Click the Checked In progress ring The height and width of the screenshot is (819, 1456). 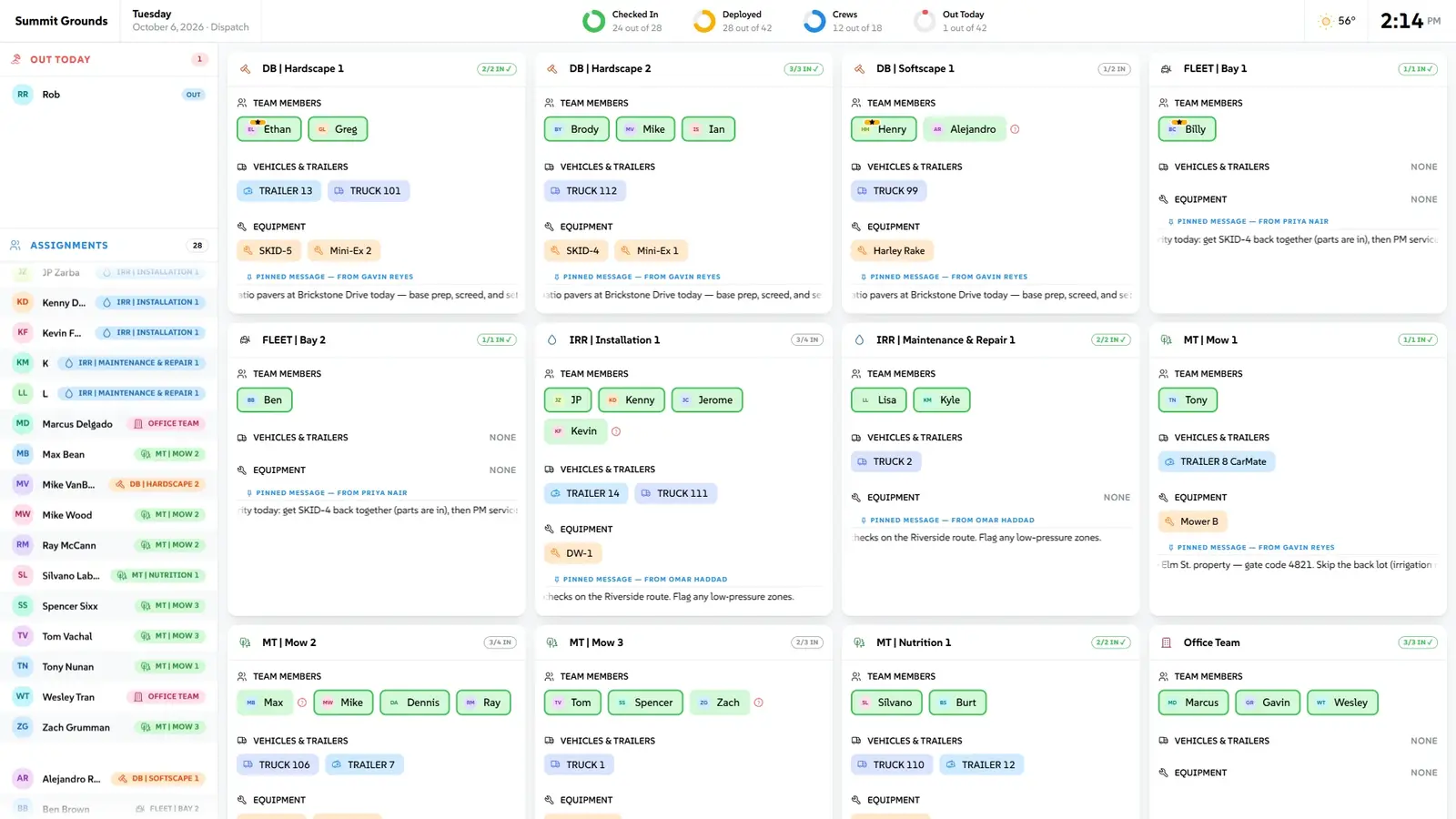(593, 21)
